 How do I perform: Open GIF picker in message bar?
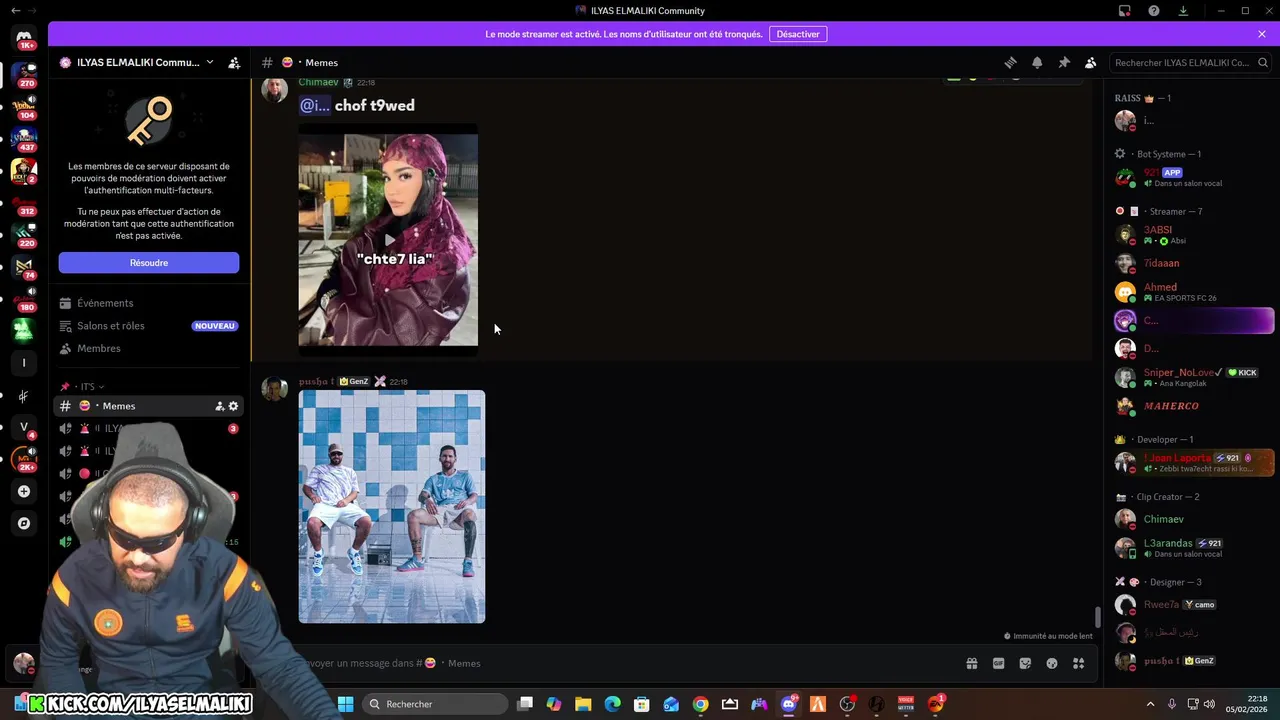(998, 663)
